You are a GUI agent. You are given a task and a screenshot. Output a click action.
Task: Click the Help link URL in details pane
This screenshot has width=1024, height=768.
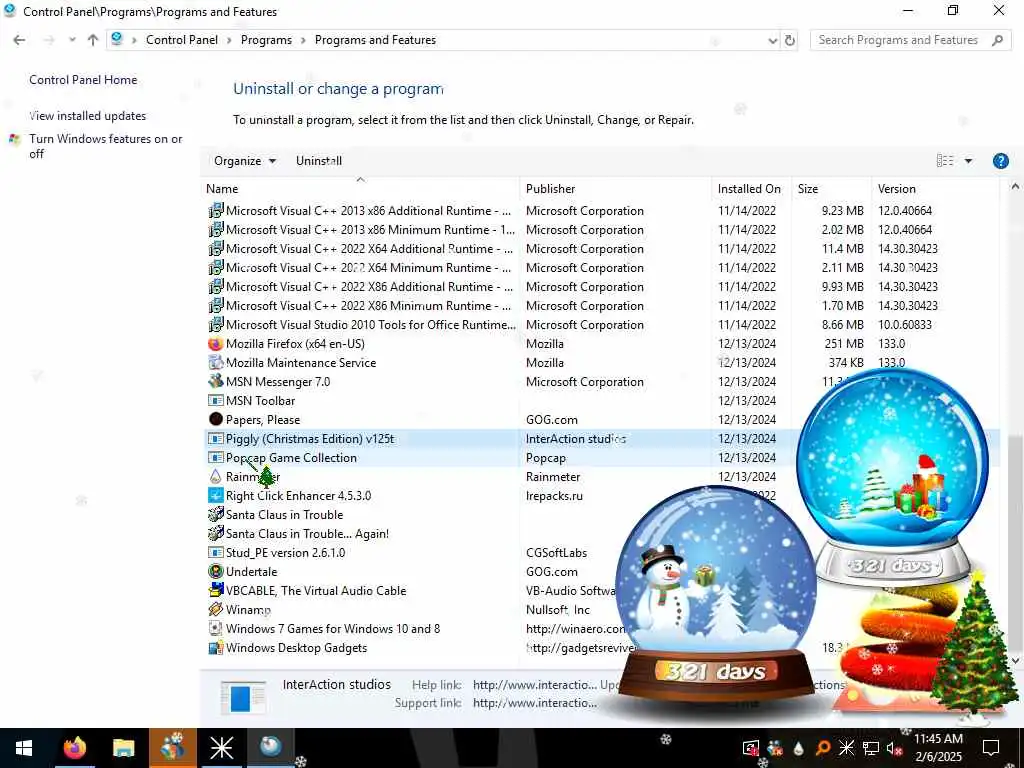(x=534, y=684)
